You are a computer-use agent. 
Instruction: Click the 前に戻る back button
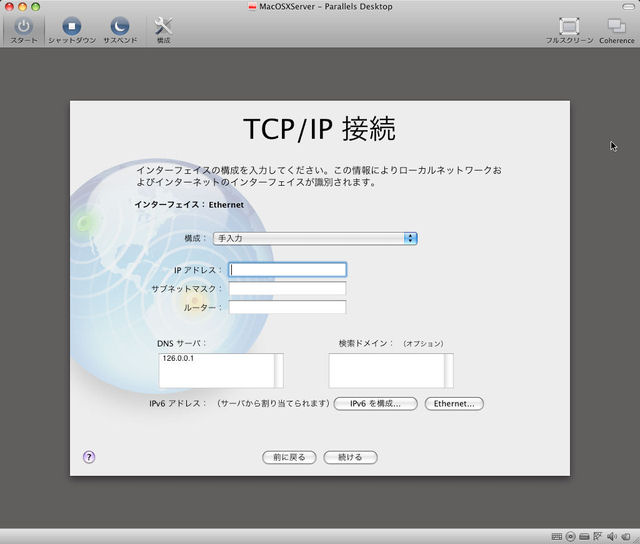point(289,457)
